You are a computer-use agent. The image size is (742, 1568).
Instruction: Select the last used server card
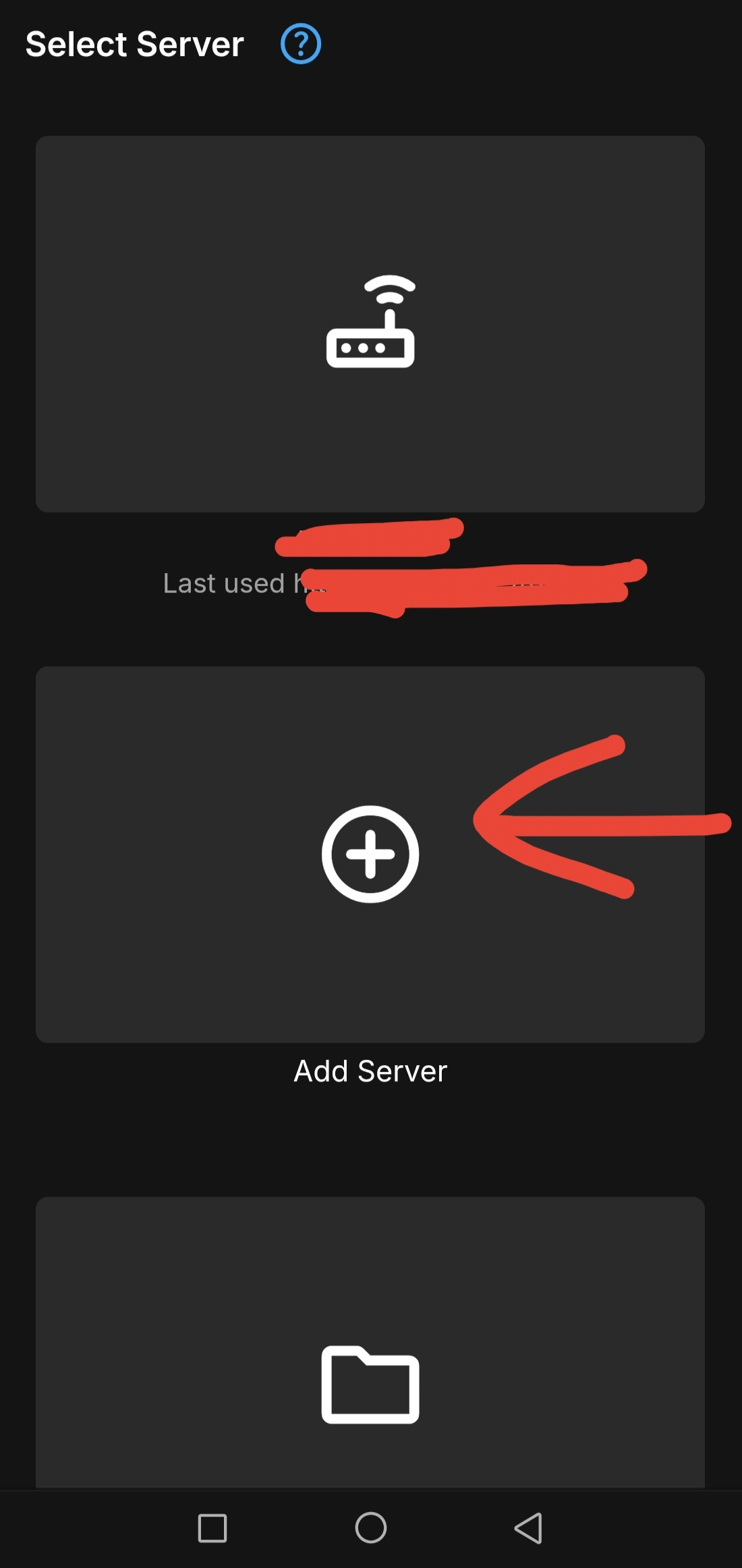pos(370,324)
